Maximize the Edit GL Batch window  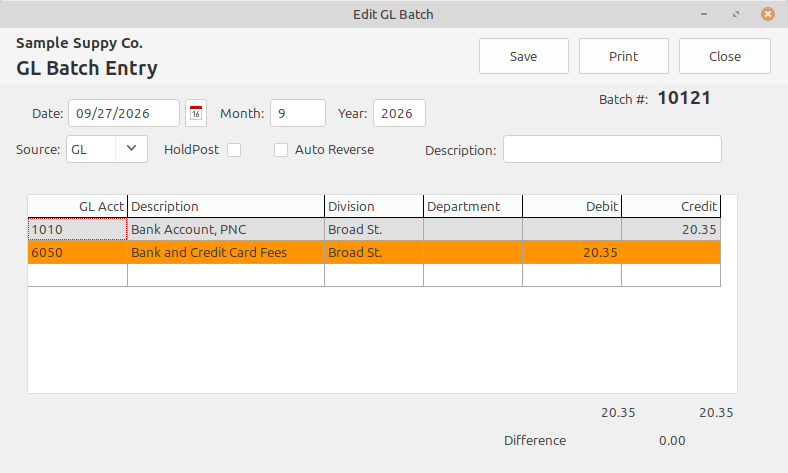click(736, 14)
